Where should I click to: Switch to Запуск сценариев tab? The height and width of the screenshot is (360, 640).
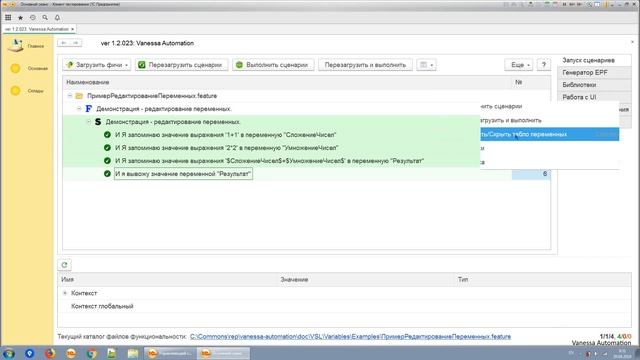click(594, 60)
